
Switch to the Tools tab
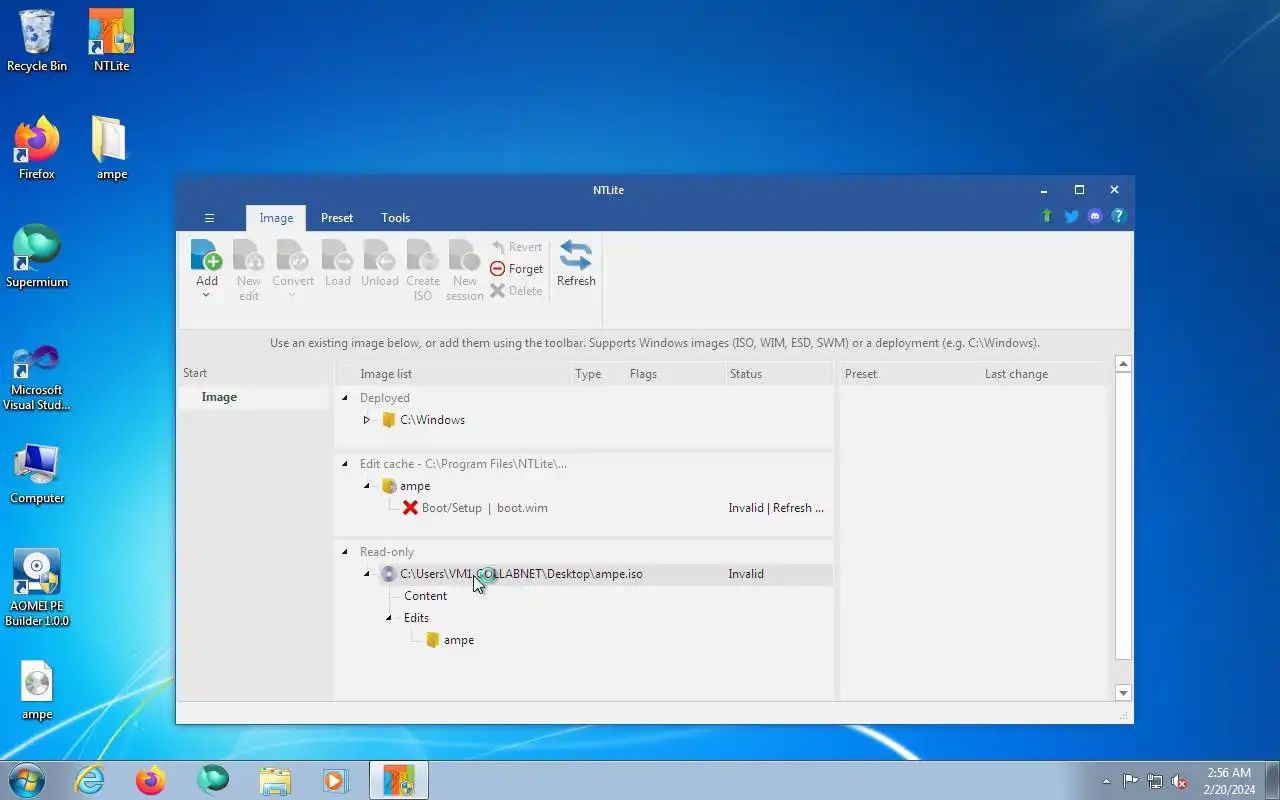(395, 218)
